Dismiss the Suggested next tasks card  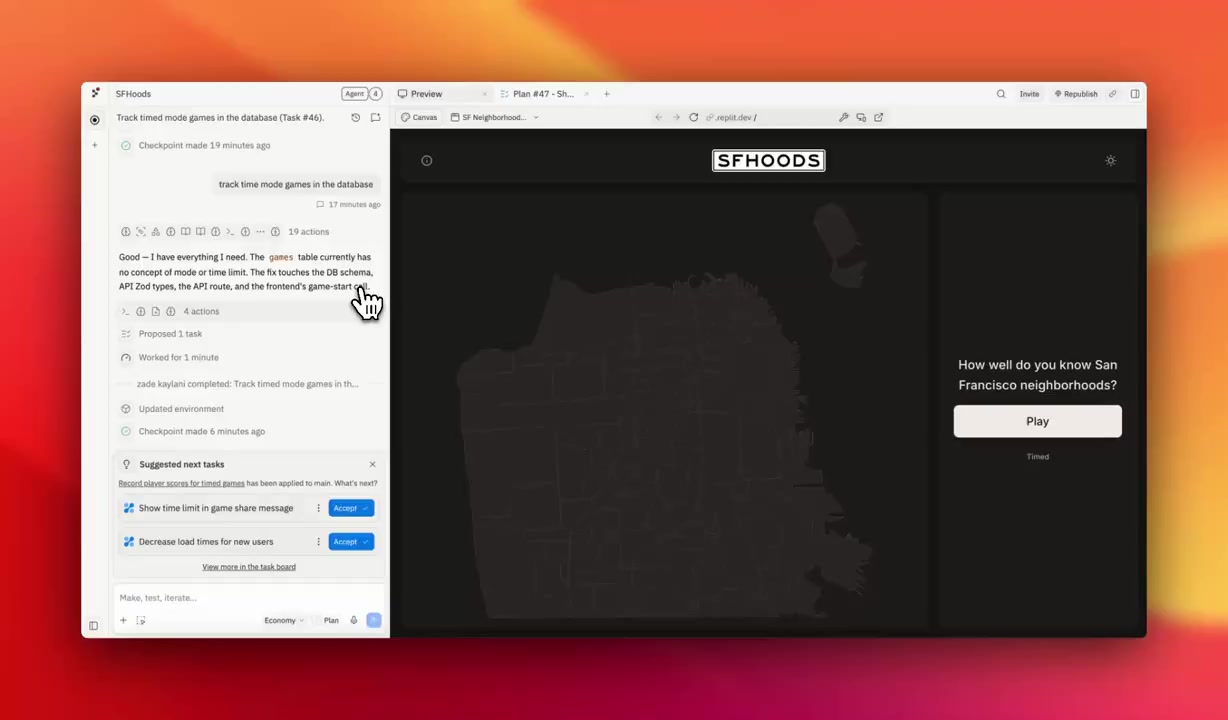tap(373, 464)
